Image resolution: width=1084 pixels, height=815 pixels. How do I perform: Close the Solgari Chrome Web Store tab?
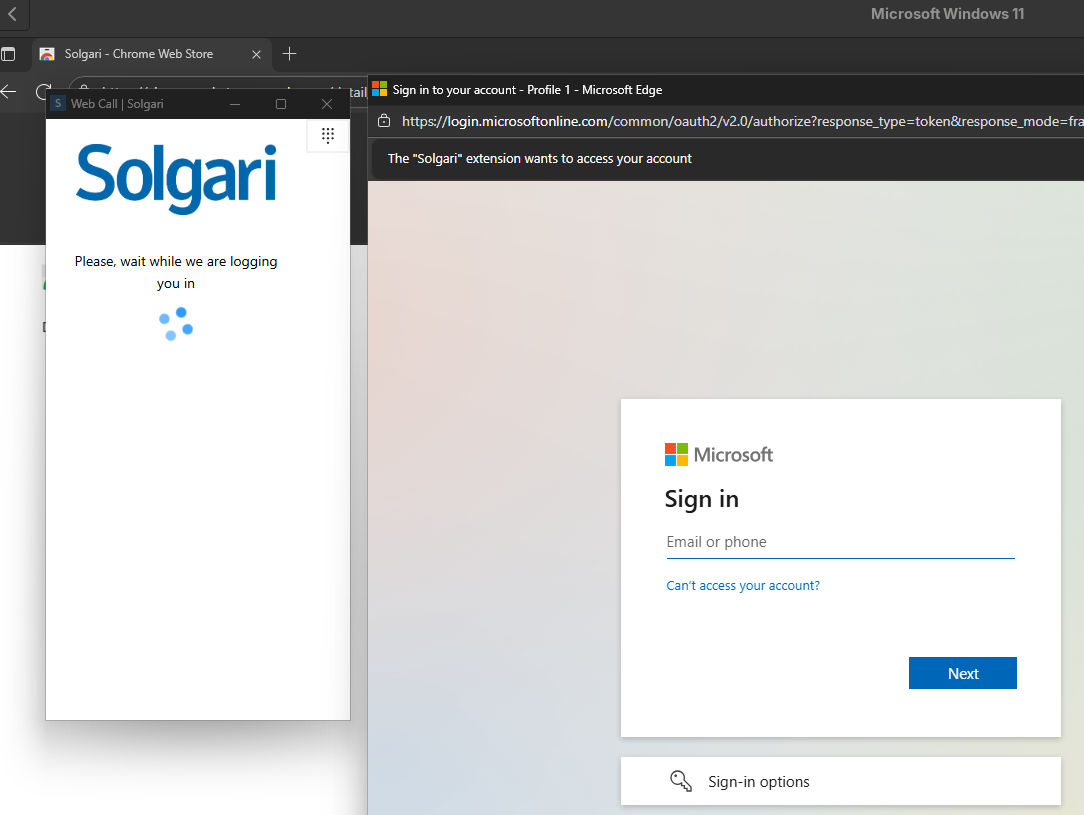tap(256, 54)
